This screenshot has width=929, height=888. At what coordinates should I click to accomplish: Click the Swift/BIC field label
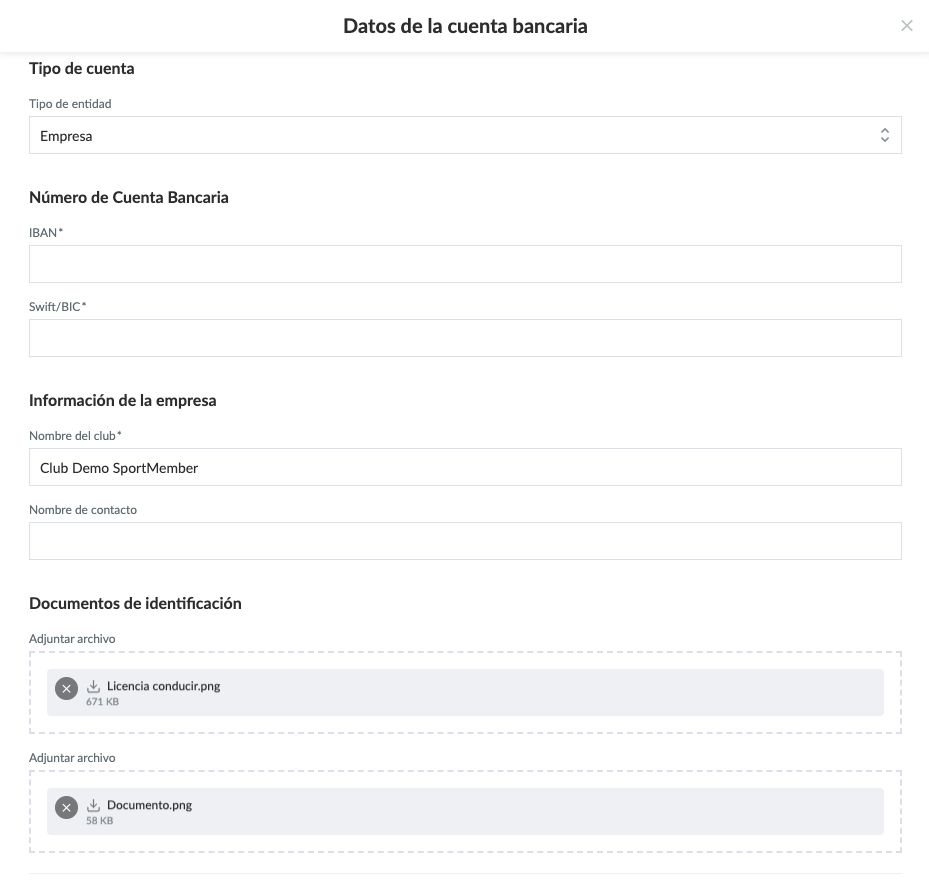point(57,307)
